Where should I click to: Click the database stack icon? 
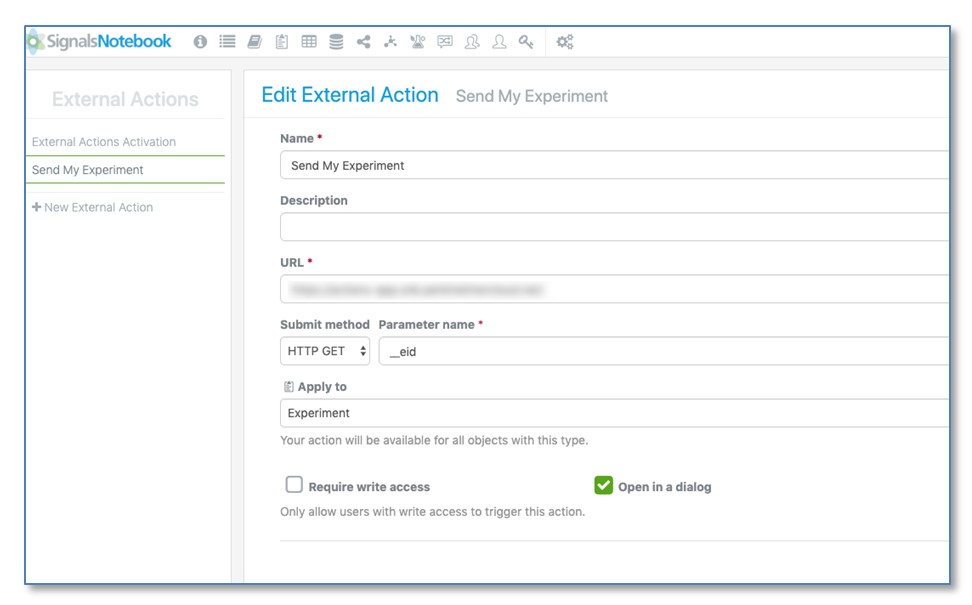coord(336,42)
